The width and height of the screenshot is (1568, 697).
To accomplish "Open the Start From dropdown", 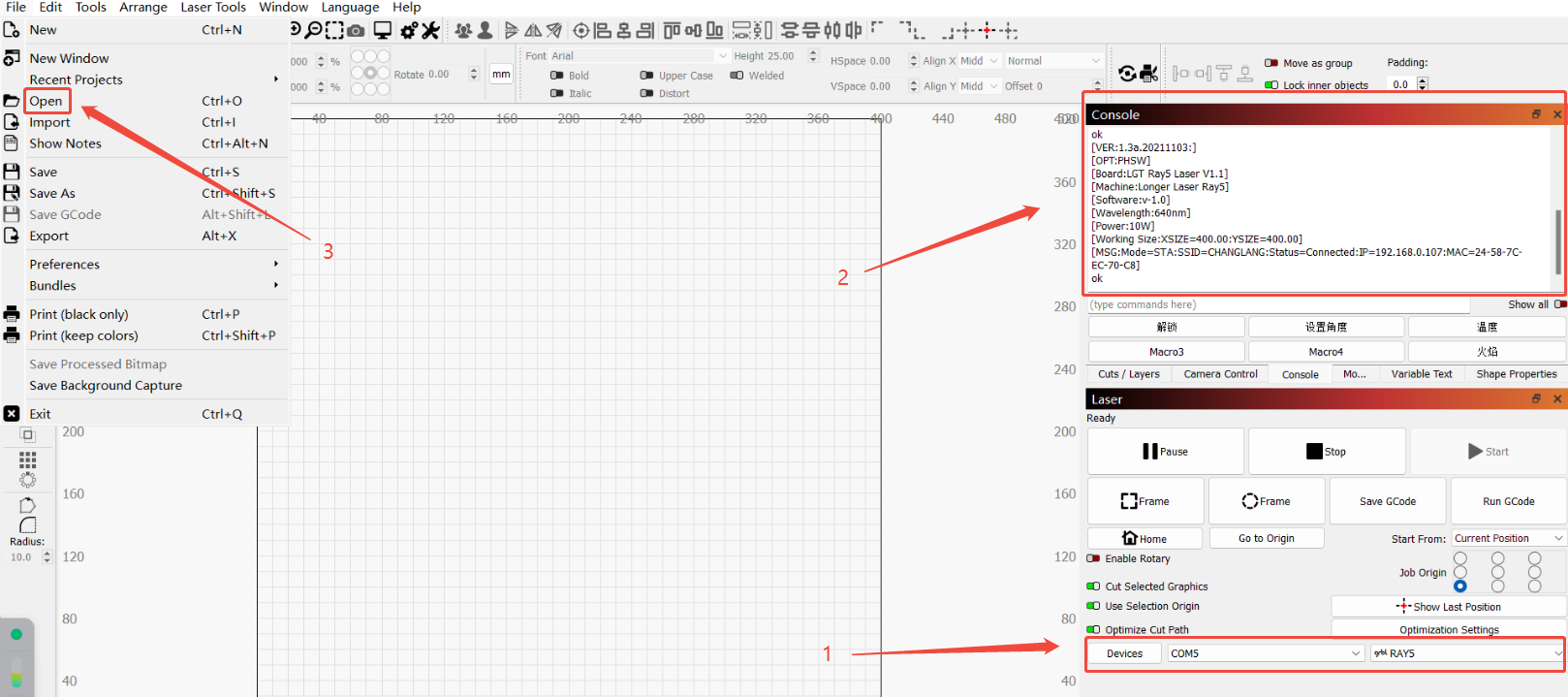I will click(x=1508, y=538).
